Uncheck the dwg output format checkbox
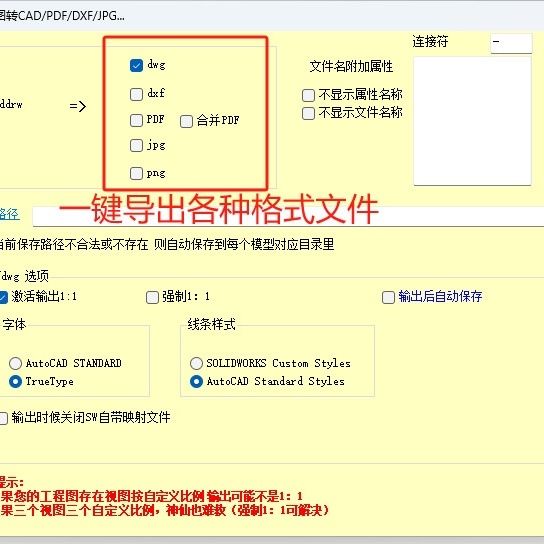Screen dimensions: 544x544 point(136,65)
